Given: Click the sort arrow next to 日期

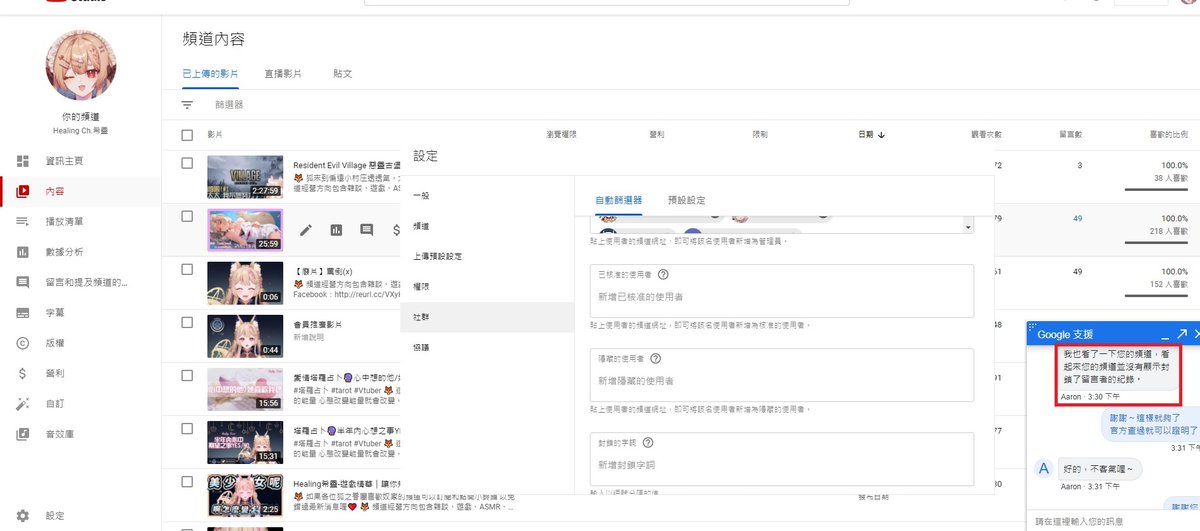Looking at the screenshot, I should (881, 134).
